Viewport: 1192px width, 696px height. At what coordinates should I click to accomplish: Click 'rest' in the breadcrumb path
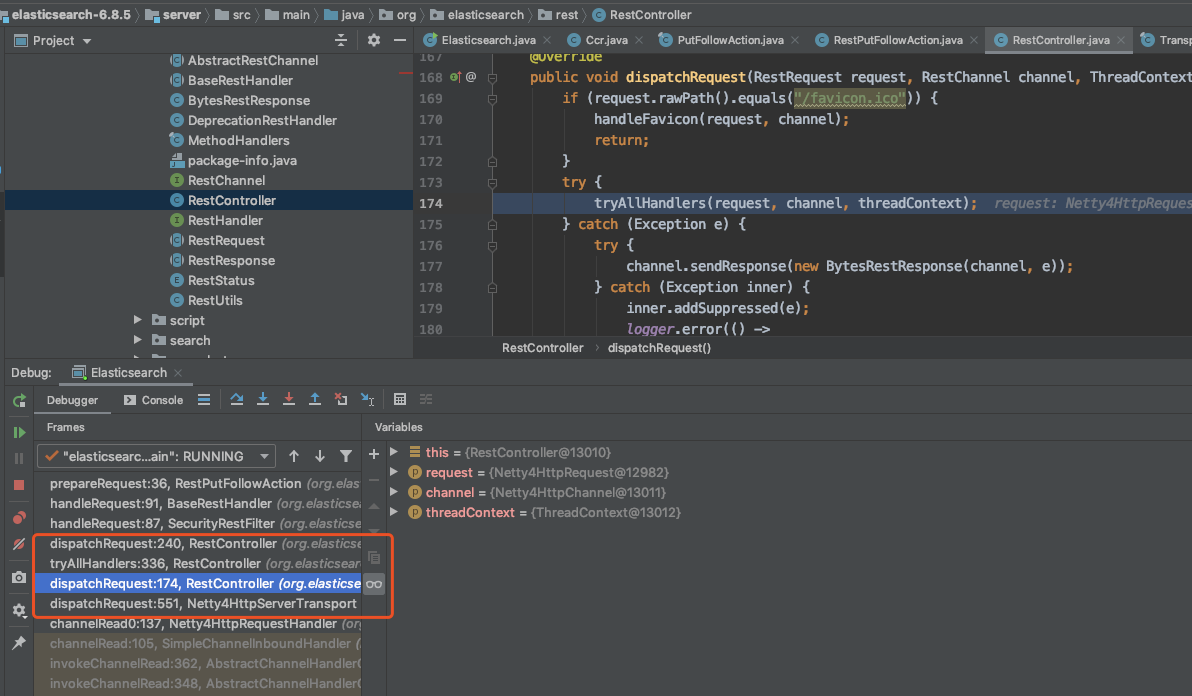[x=560, y=14]
